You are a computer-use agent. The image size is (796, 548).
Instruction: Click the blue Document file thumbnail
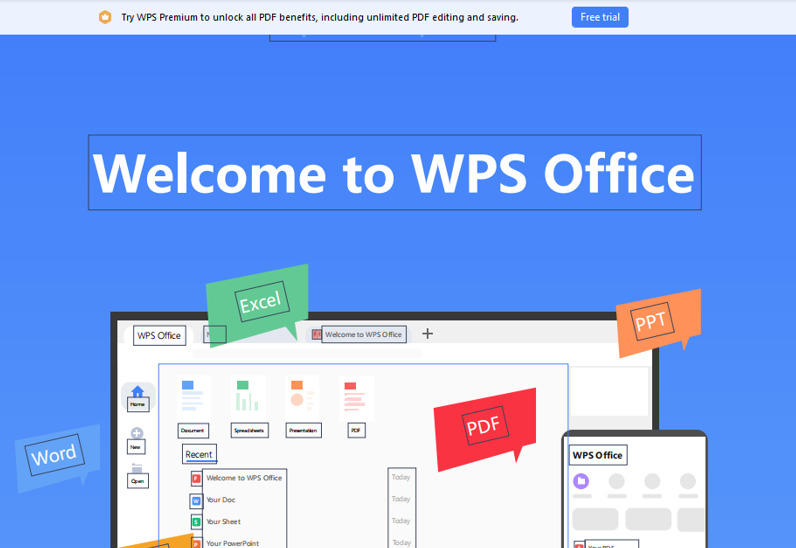193,398
